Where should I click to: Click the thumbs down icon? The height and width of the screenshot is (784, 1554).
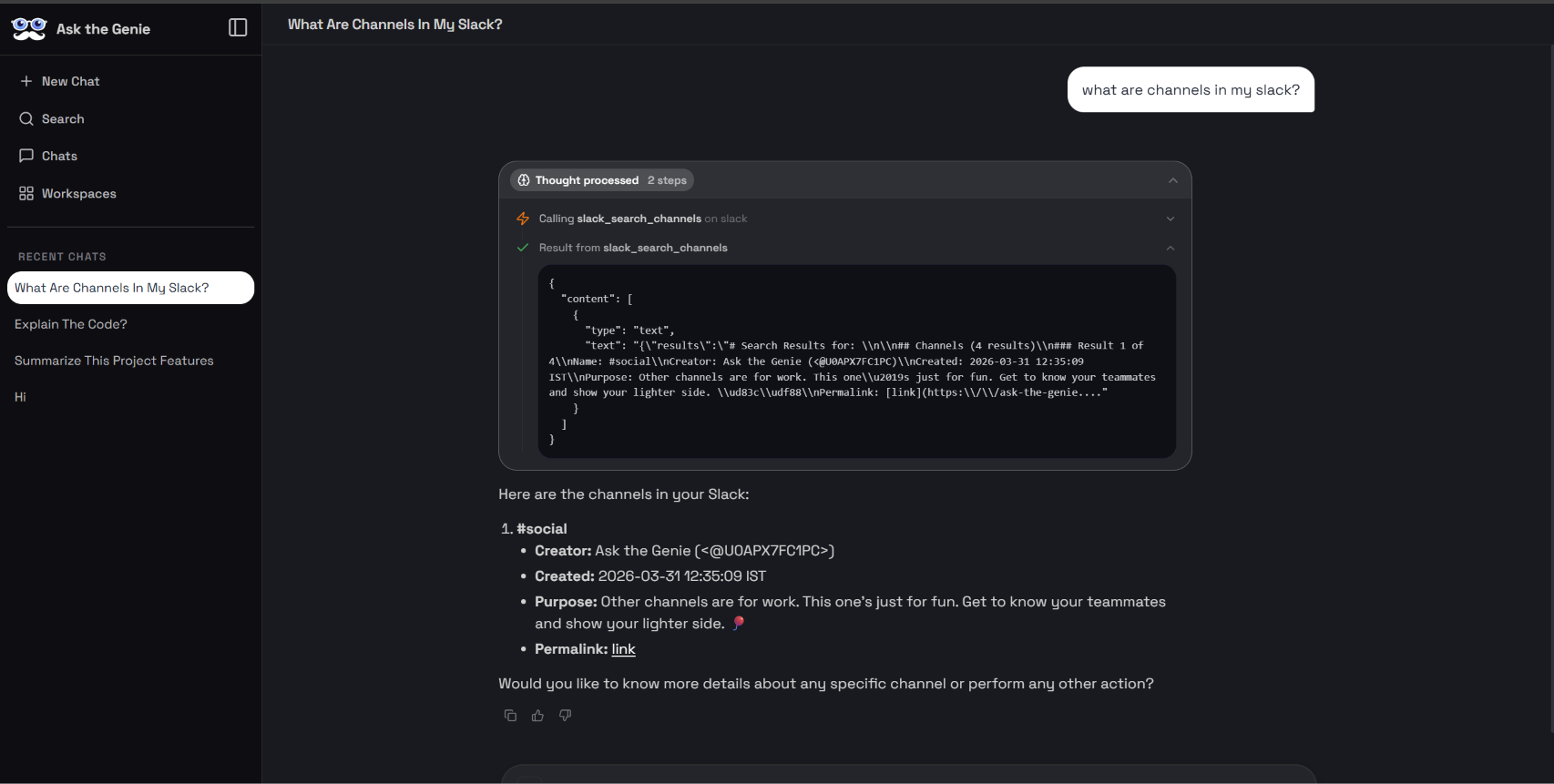coord(565,716)
